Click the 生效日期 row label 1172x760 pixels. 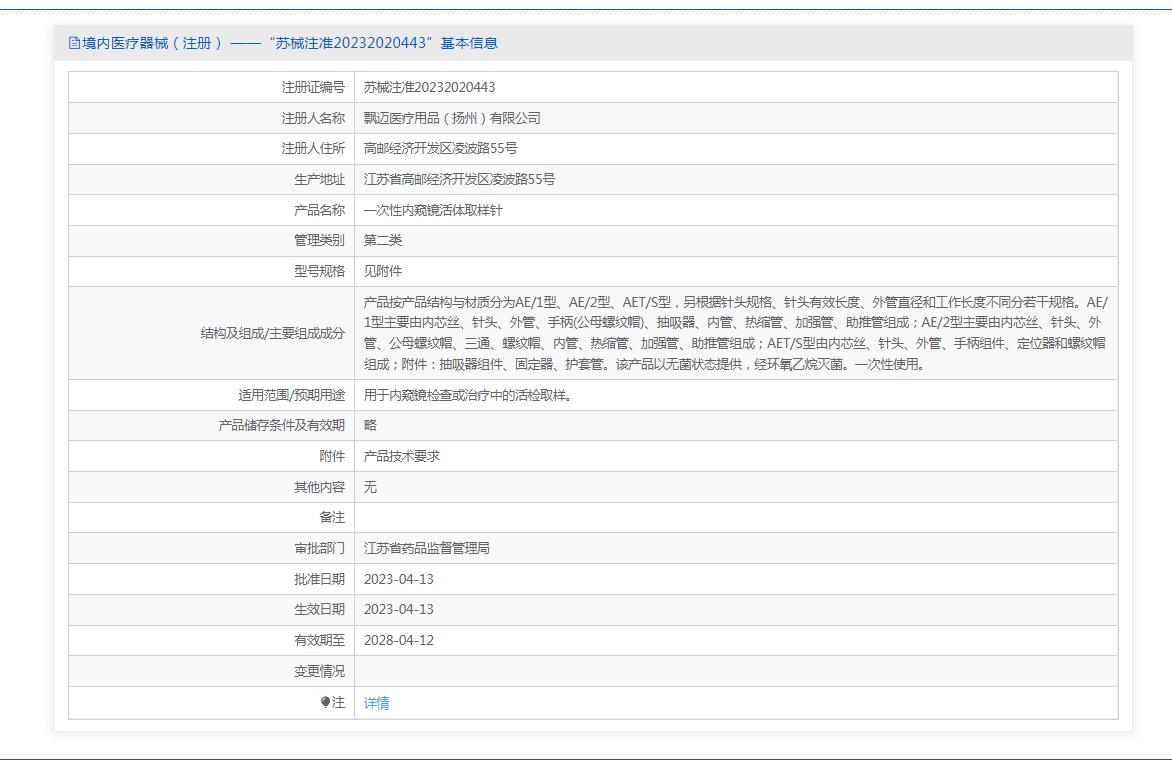click(319, 609)
